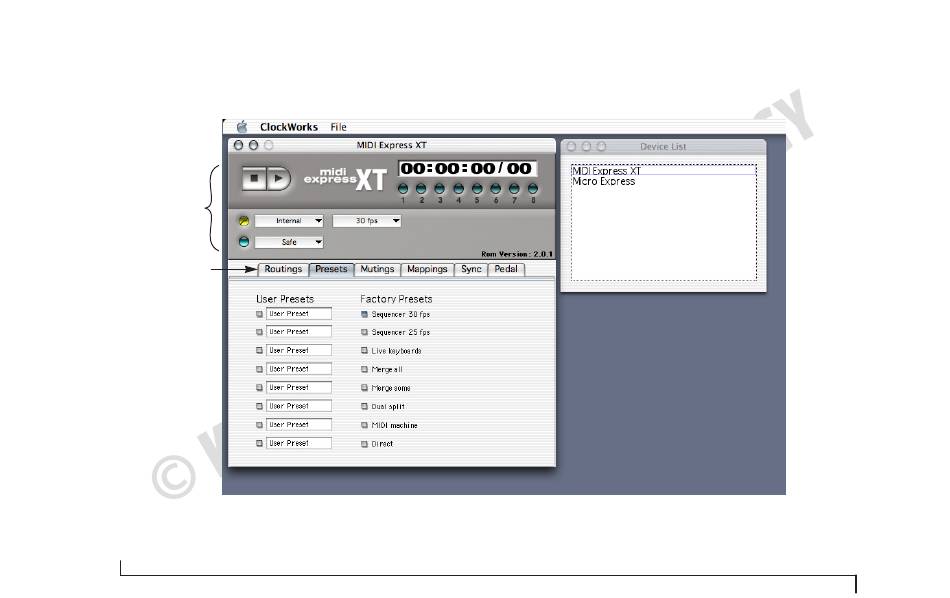Click the first User Preset name field
The image size is (950, 598).
tap(299, 314)
